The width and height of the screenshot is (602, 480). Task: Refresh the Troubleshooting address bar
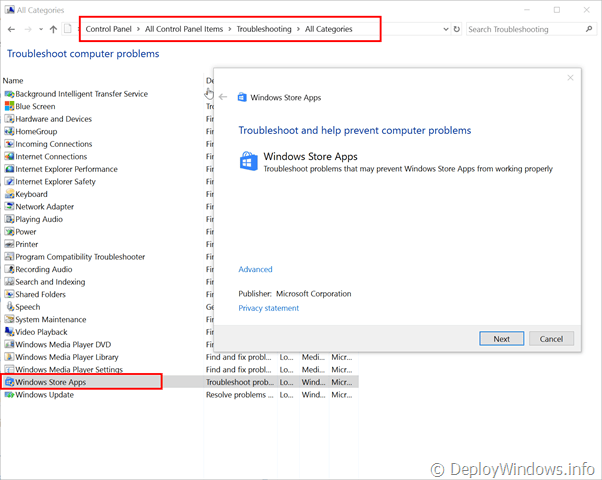[457, 29]
